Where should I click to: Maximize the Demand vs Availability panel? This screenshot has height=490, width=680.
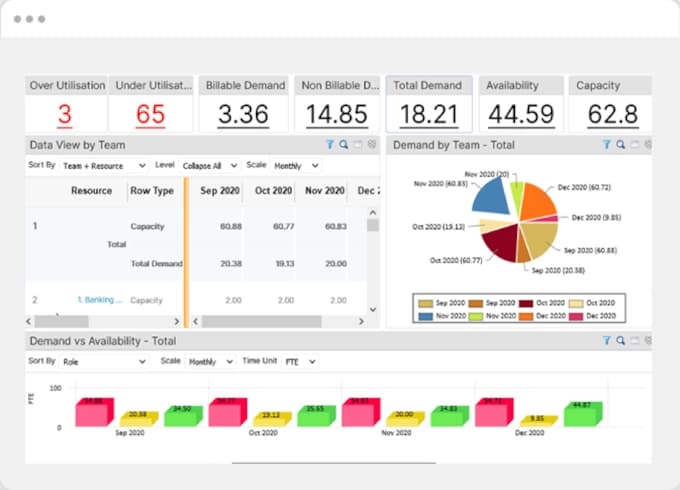[x=635, y=341]
